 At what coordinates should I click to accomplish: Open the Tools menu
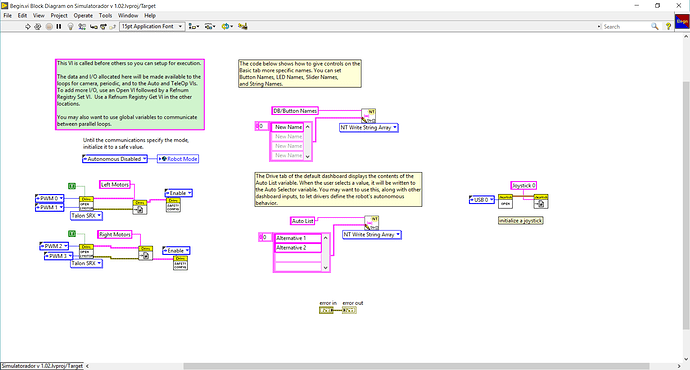coord(105,15)
